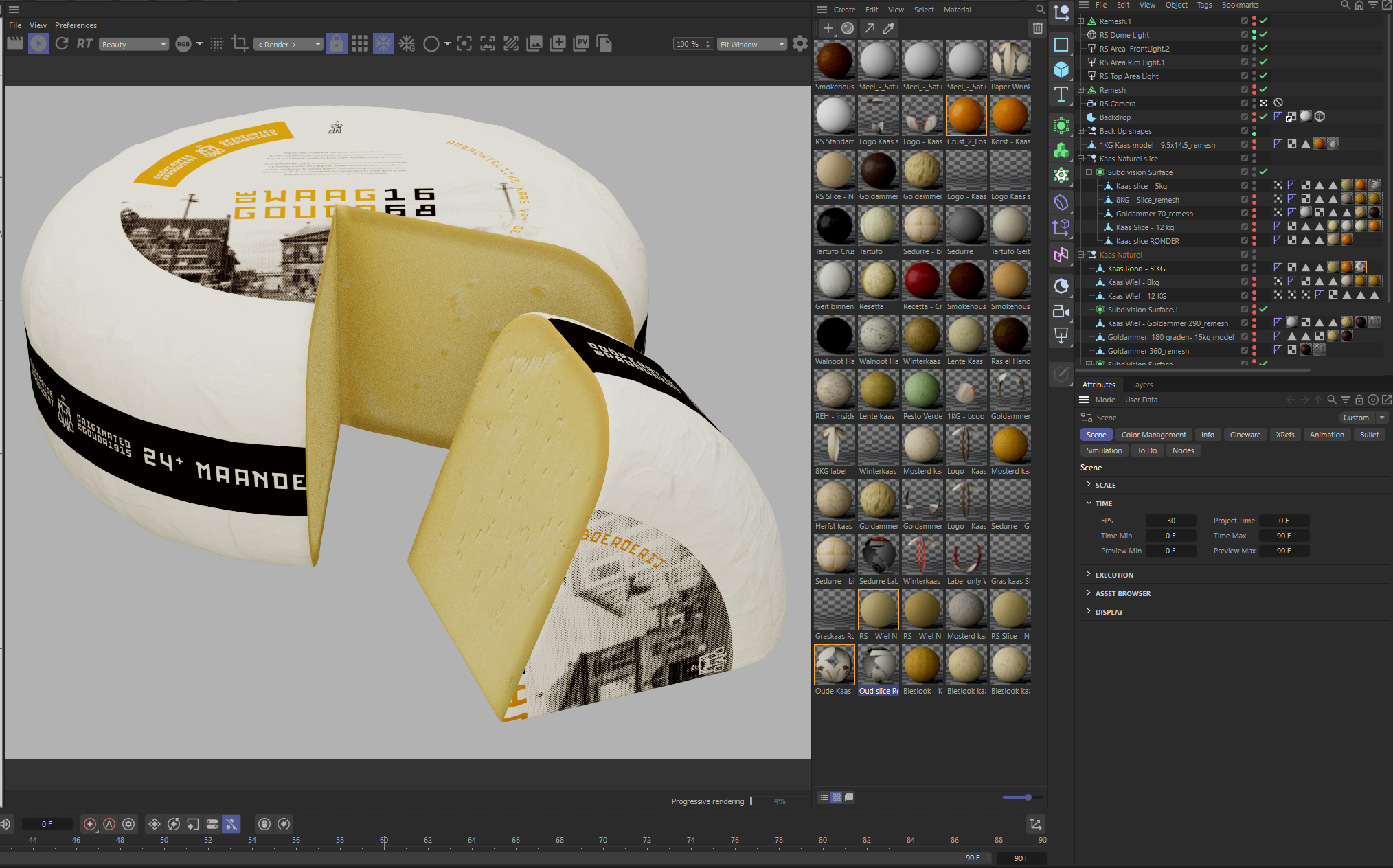Select the crop region tool
Viewport: 1393px width, 868px height.
[x=240, y=44]
